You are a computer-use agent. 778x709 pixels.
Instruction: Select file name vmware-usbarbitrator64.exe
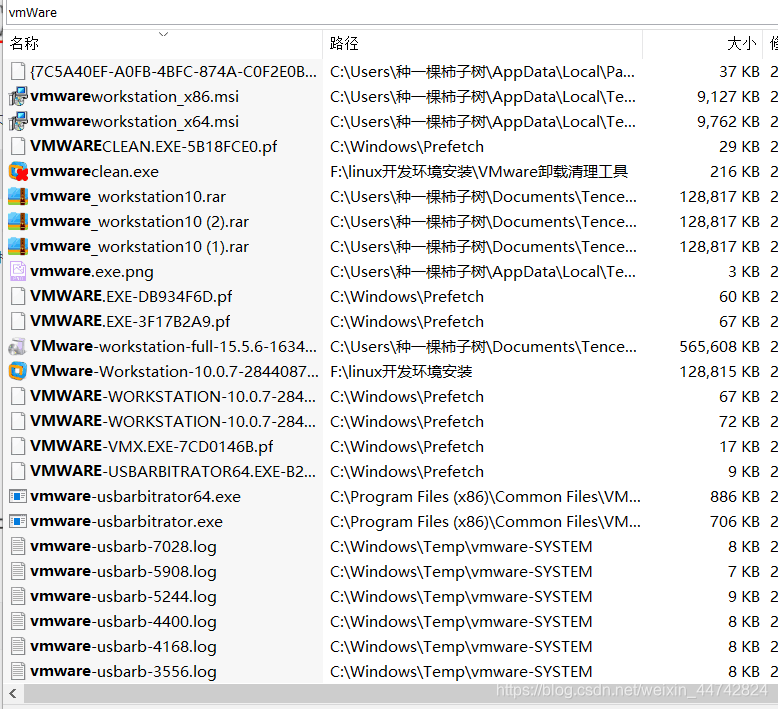point(135,496)
